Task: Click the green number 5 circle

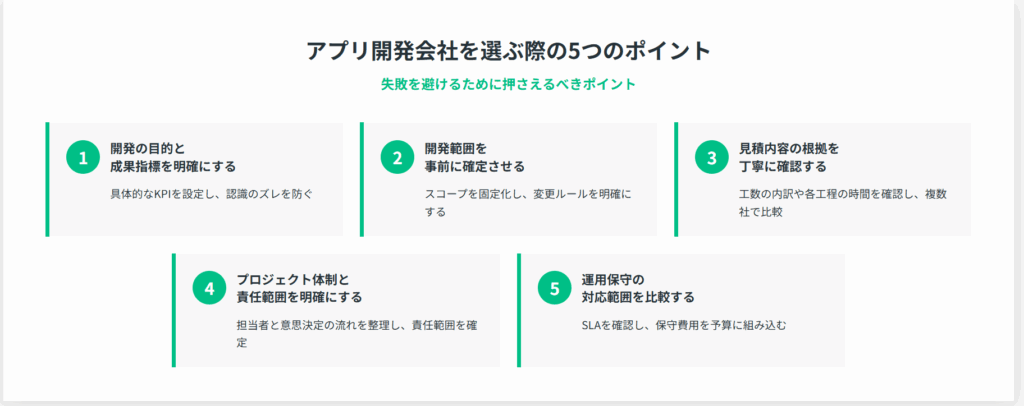Action: point(555,288)
